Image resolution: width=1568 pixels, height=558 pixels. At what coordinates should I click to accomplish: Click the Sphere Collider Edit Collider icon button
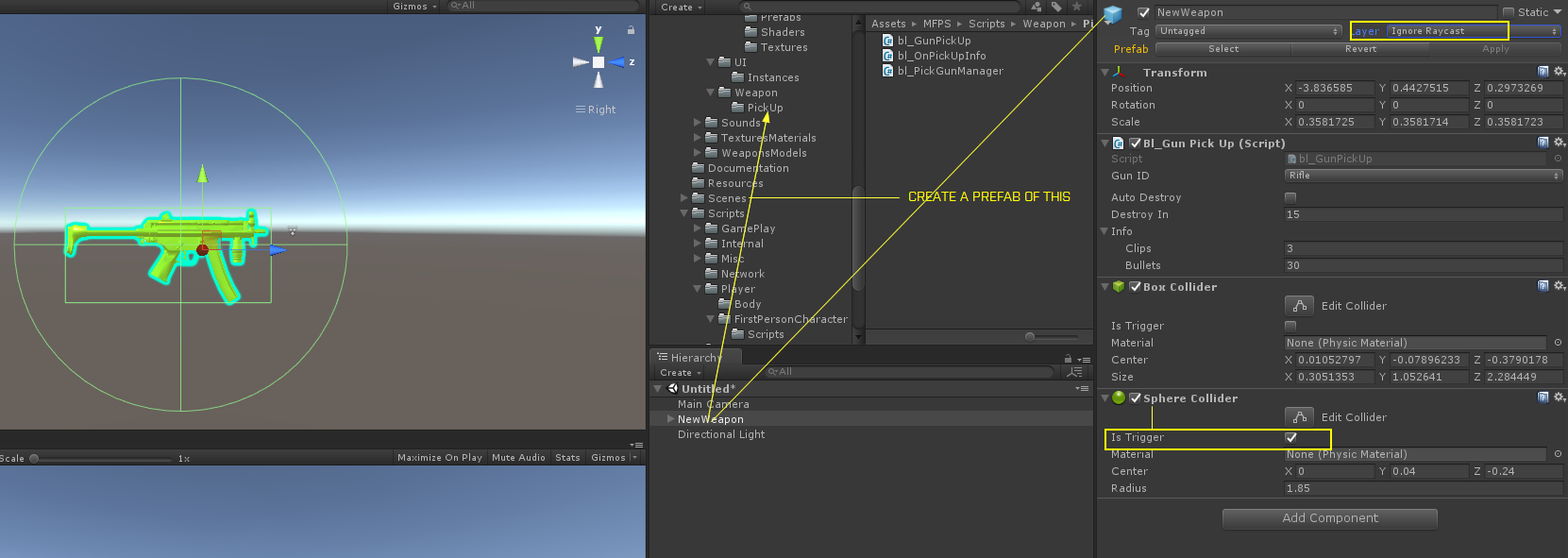tap(1299, 417)
